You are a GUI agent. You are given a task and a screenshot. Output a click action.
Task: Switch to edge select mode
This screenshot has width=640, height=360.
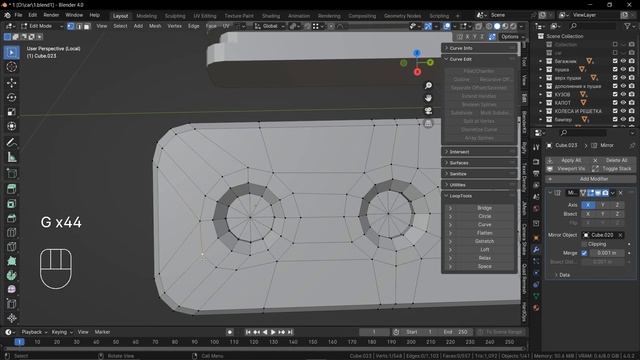point(78,26)
